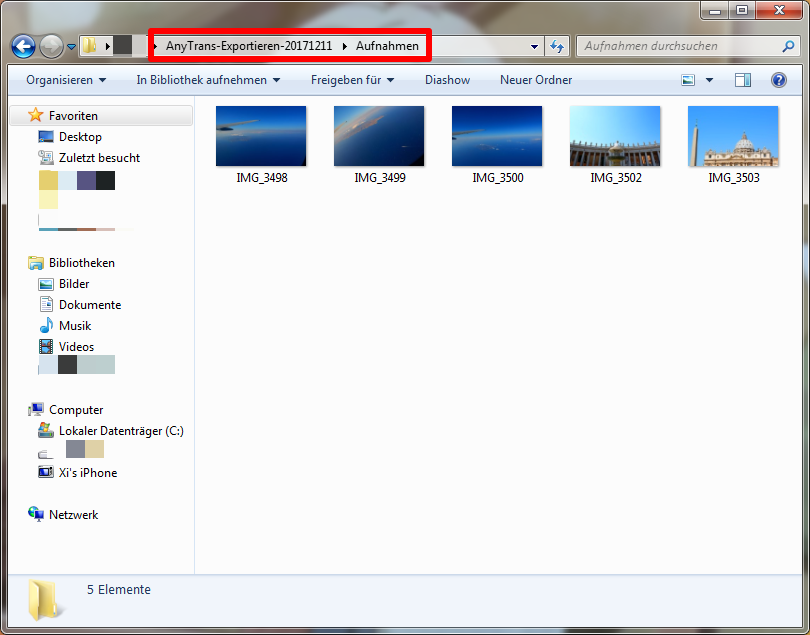Select the IMG_3498 photo thumbnail
This screenshot has width=810, height=635.
261,136
